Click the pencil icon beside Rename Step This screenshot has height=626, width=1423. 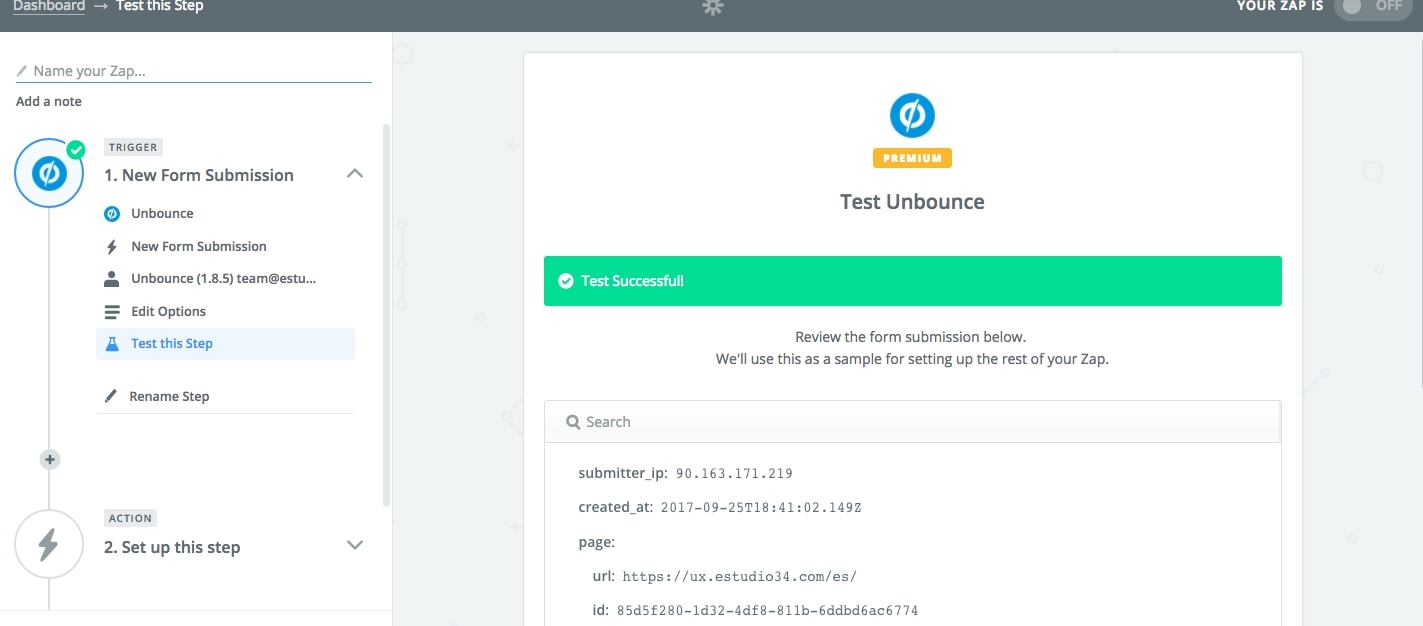[111, 397]
